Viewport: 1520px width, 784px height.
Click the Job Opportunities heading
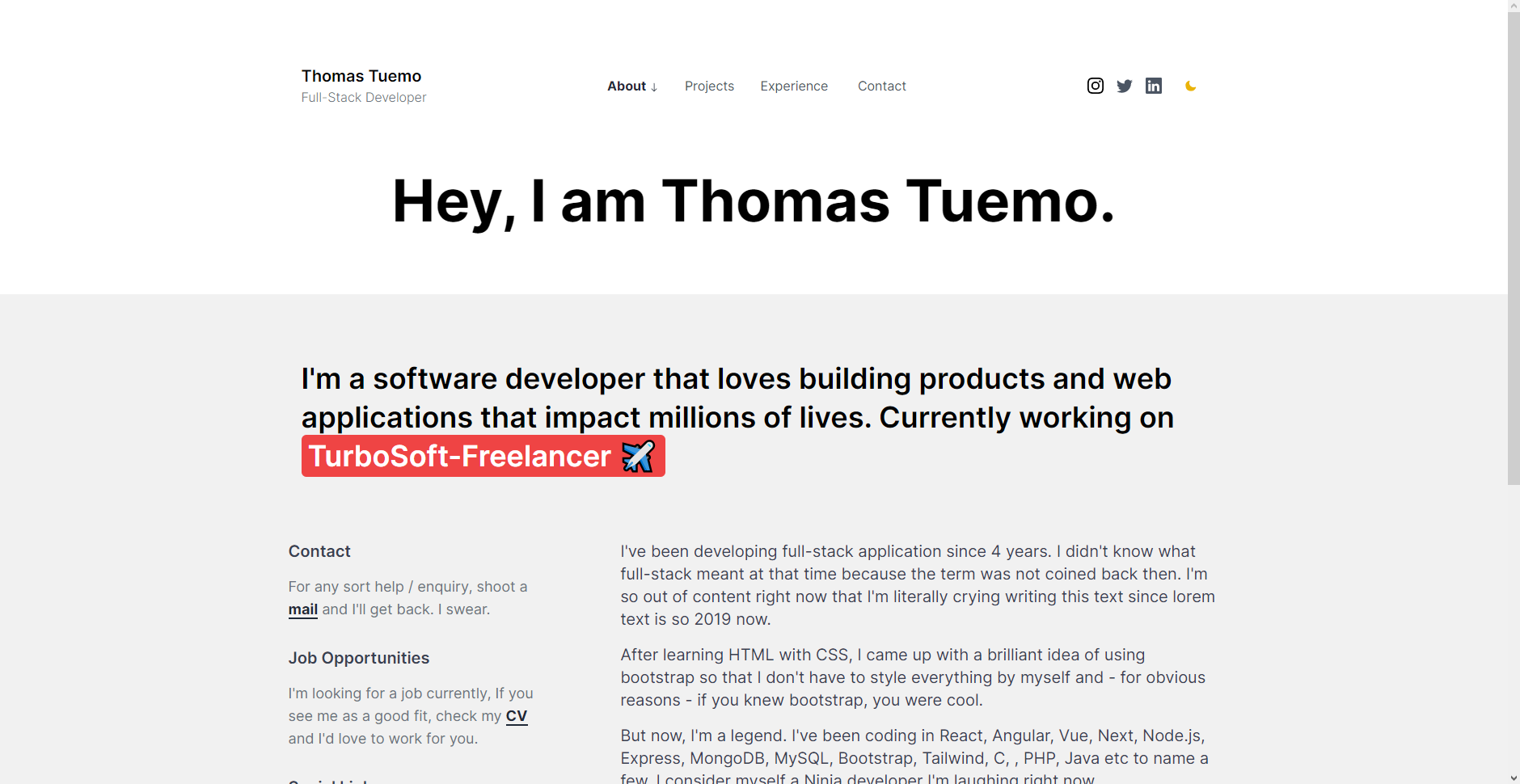coord(358,658)
